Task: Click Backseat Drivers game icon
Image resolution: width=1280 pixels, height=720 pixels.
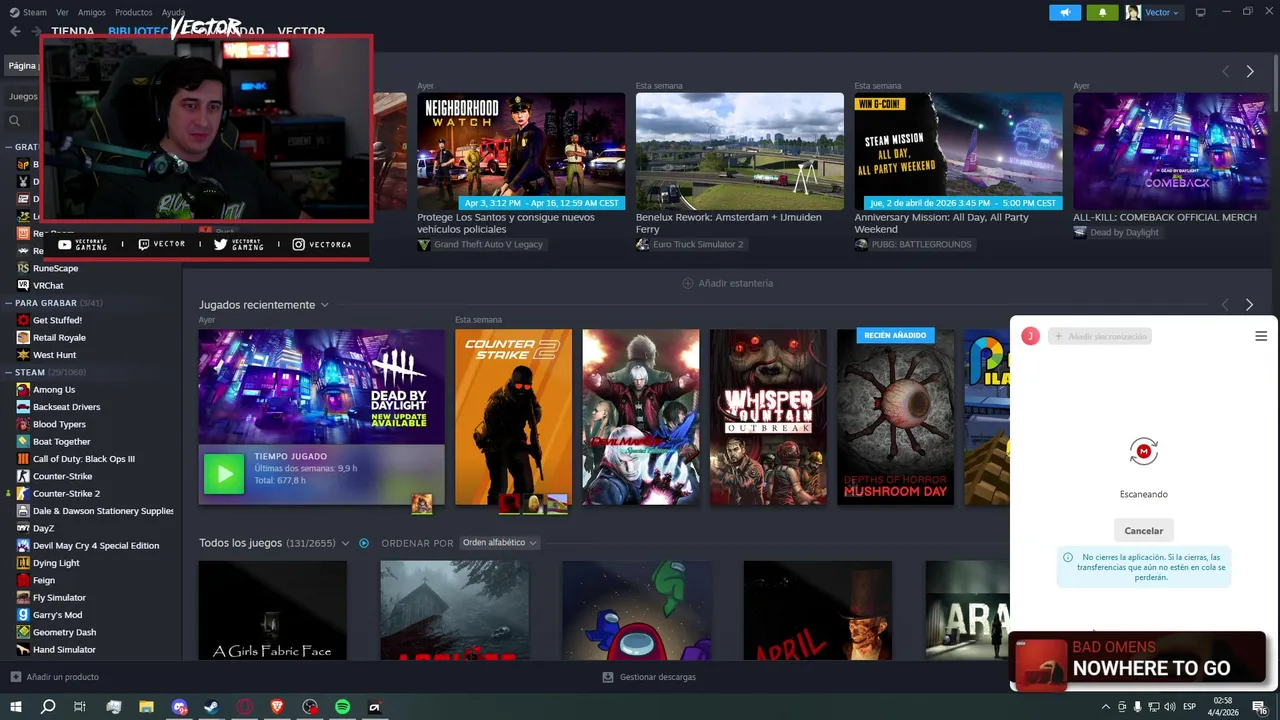Action: (23, 407)
